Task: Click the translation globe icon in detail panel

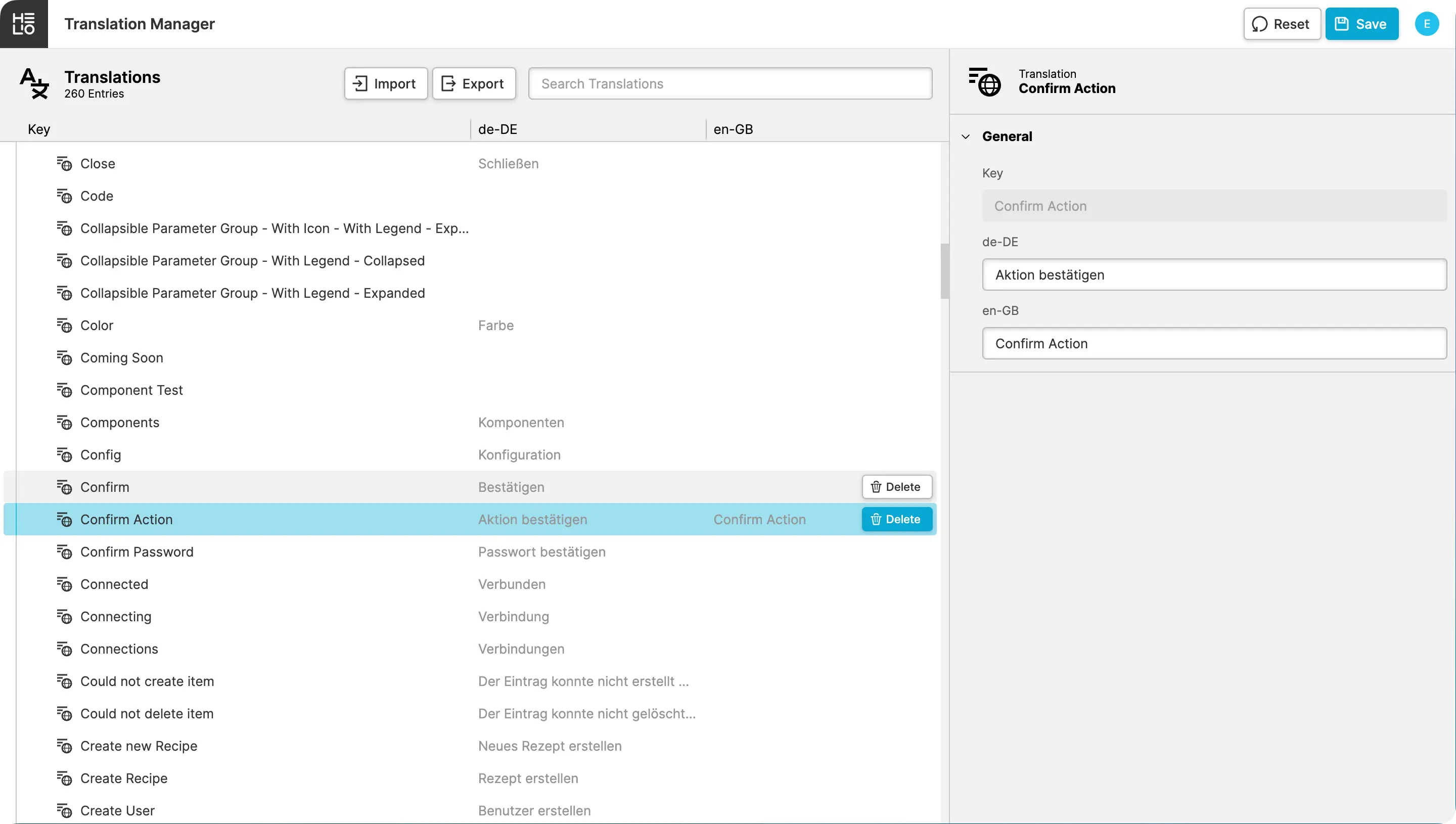Action: point(985,81)
